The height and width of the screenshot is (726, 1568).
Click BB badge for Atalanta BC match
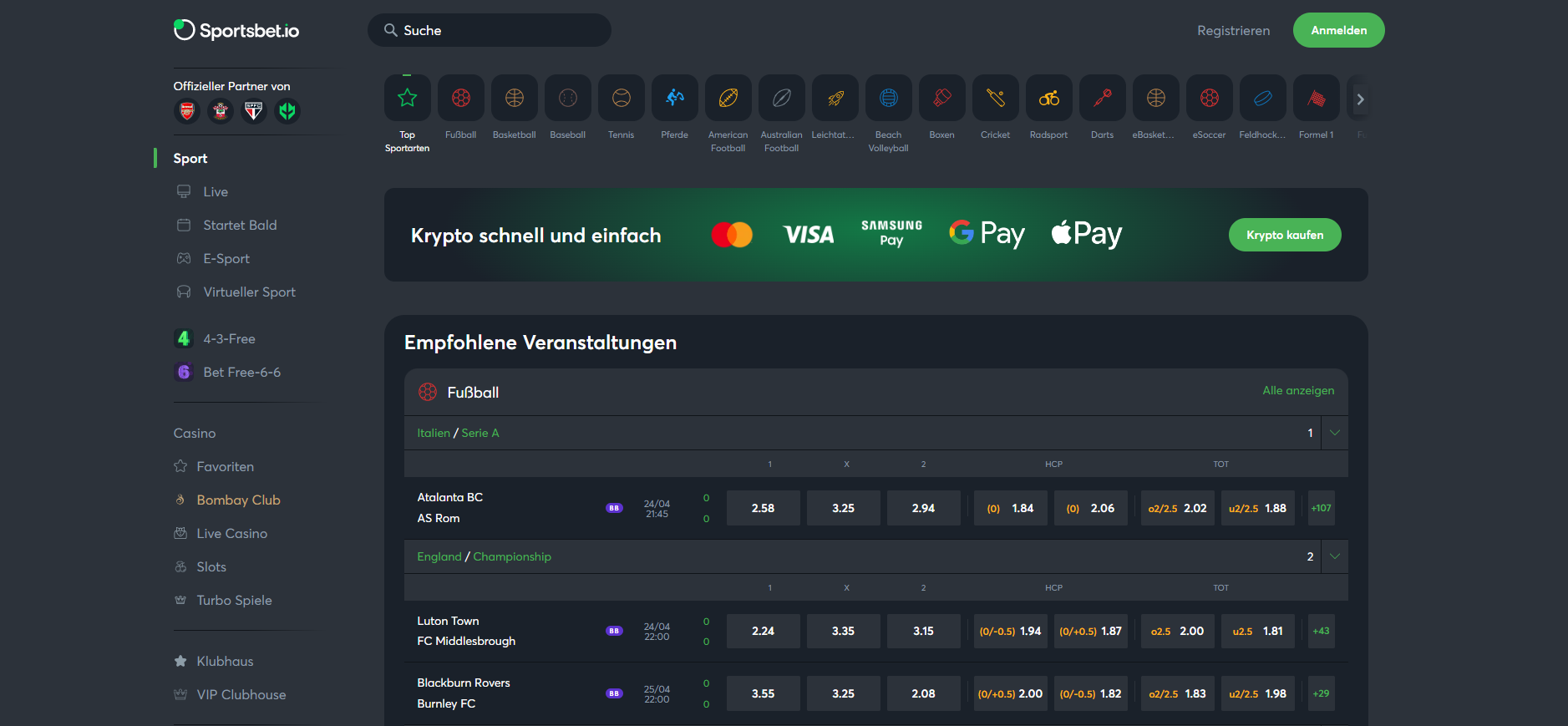[x=614, y=508]
